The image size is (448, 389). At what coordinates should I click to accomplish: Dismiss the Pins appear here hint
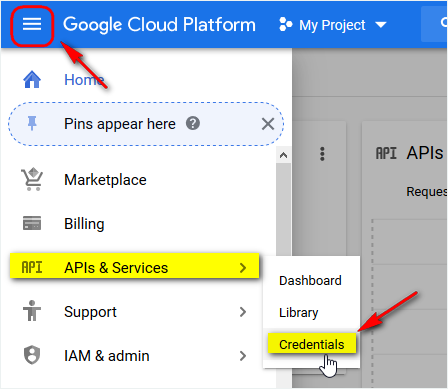[x=268, y=124]
